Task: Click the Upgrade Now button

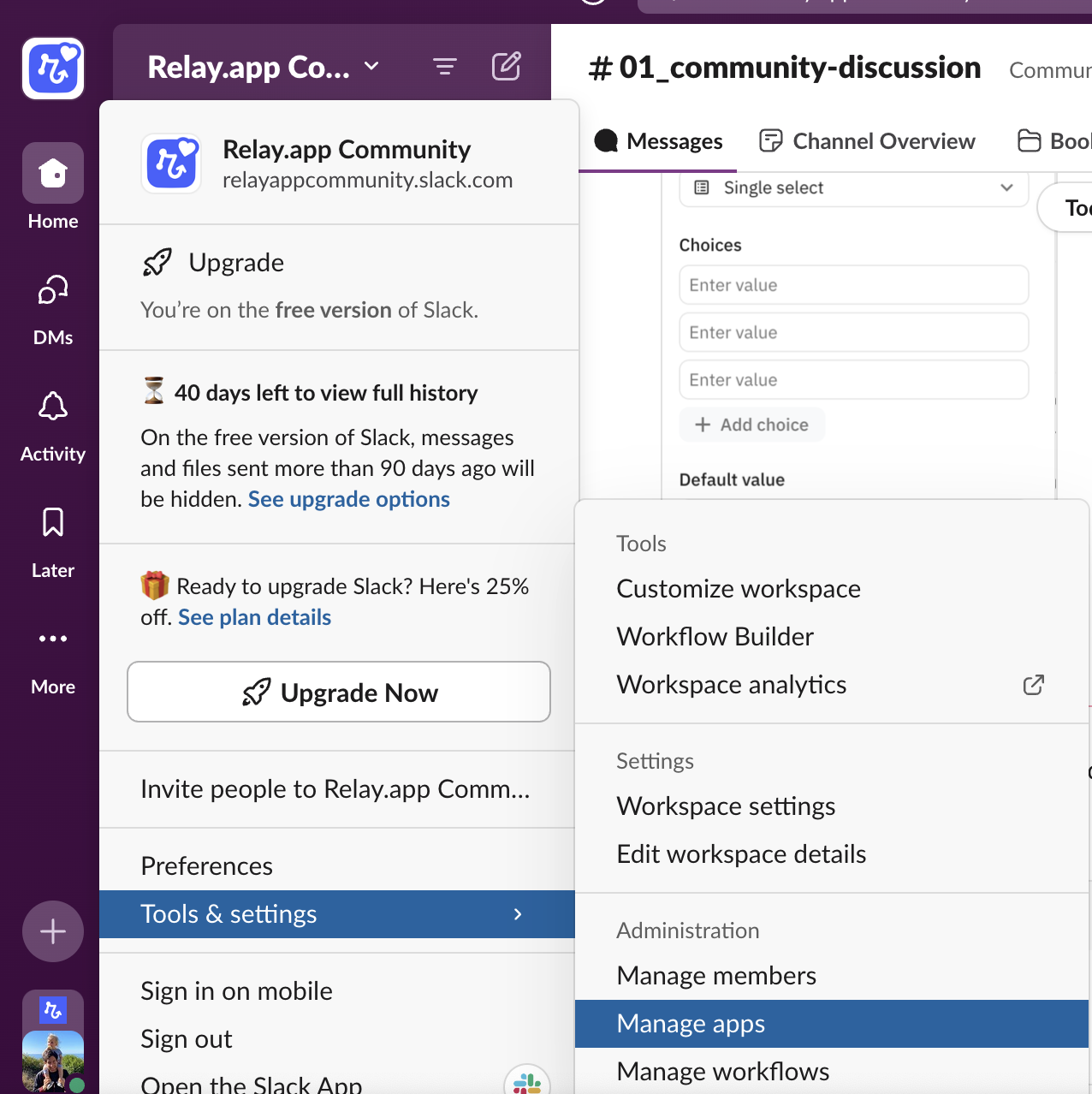Action: point(338,692)
